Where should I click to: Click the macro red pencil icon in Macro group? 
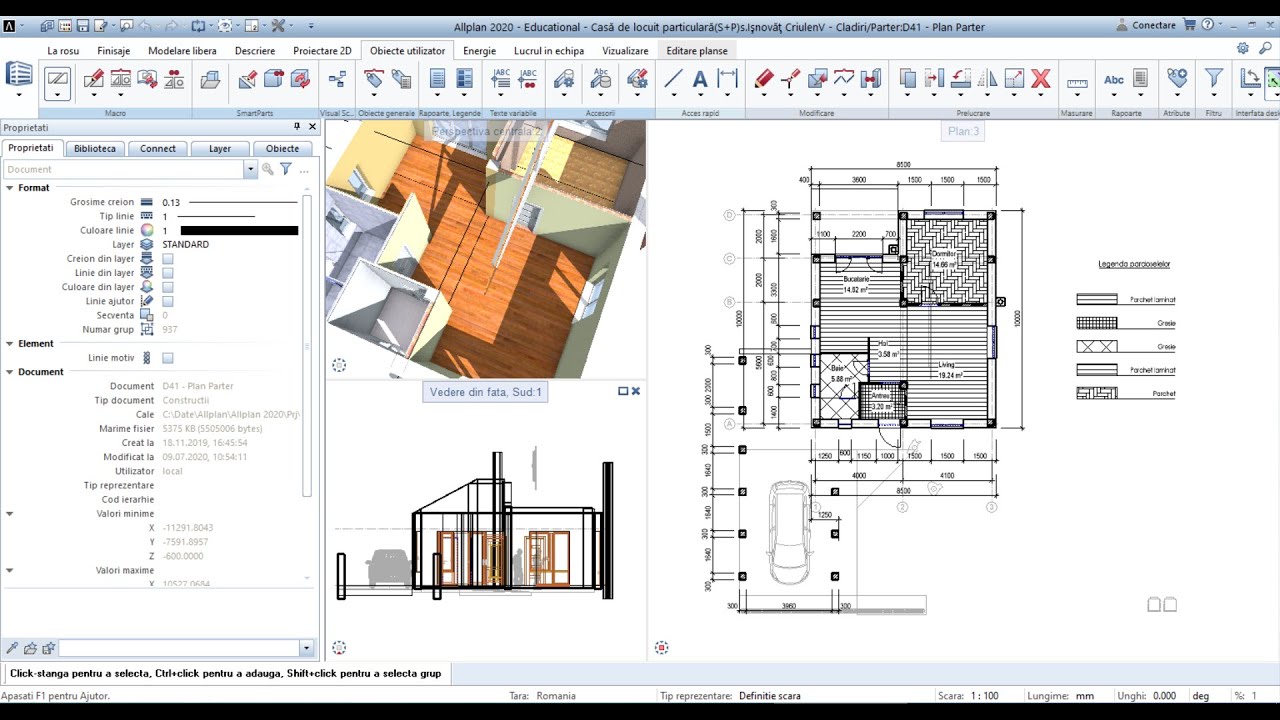[x=94, y=78]
